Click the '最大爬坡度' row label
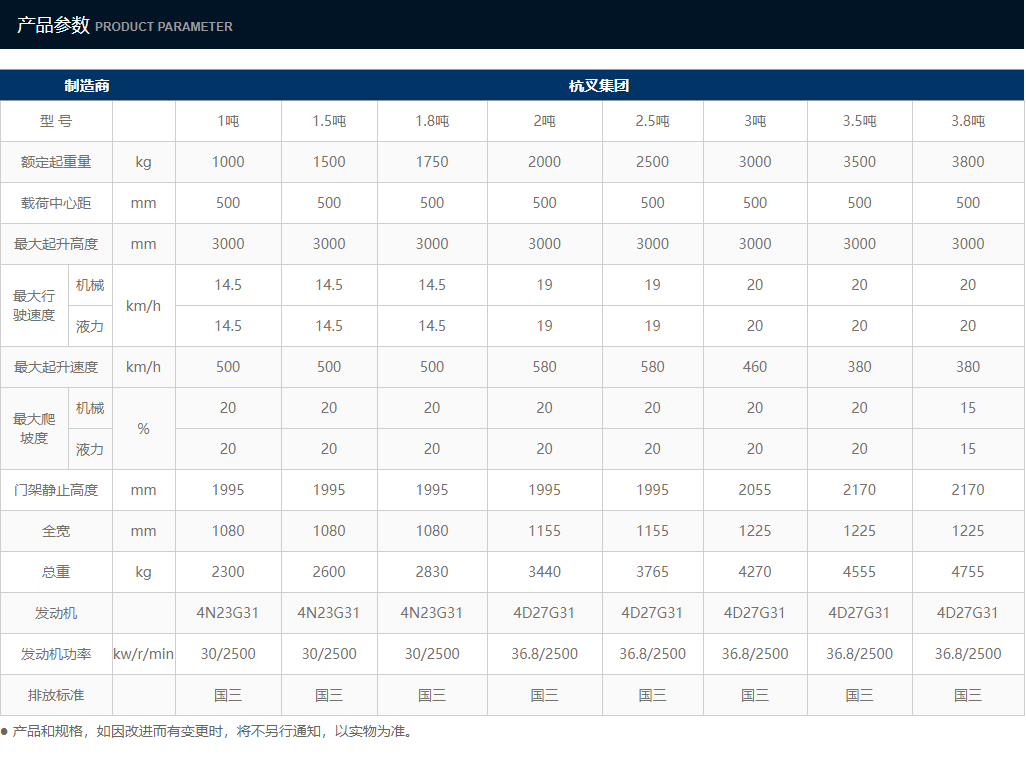Viewport: 1026px width, 759px height. [x=34, y=429]
